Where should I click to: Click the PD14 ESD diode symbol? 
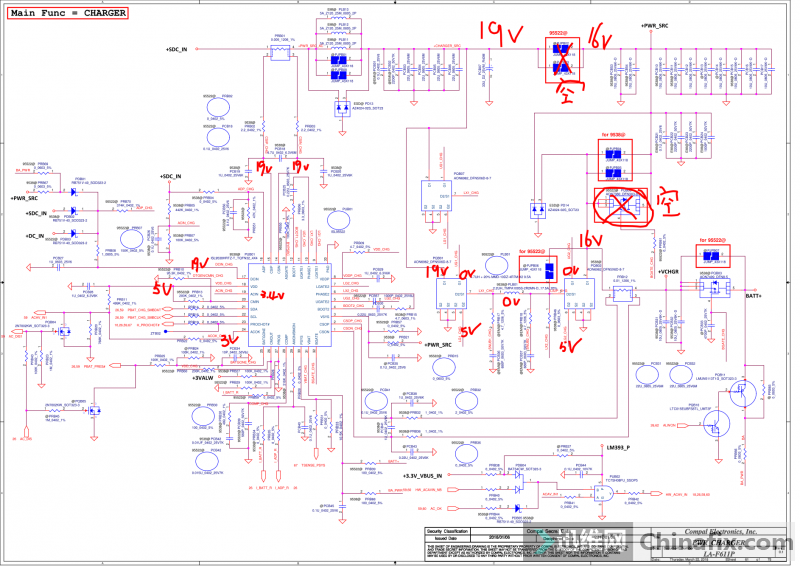pos(537,211)
